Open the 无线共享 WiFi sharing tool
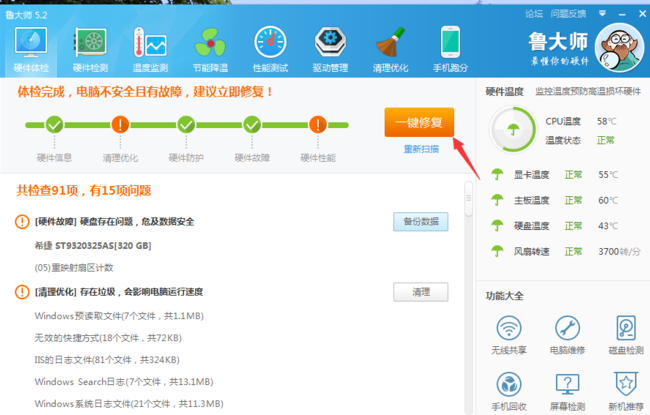The image size is (650, 415). point(510,336)
